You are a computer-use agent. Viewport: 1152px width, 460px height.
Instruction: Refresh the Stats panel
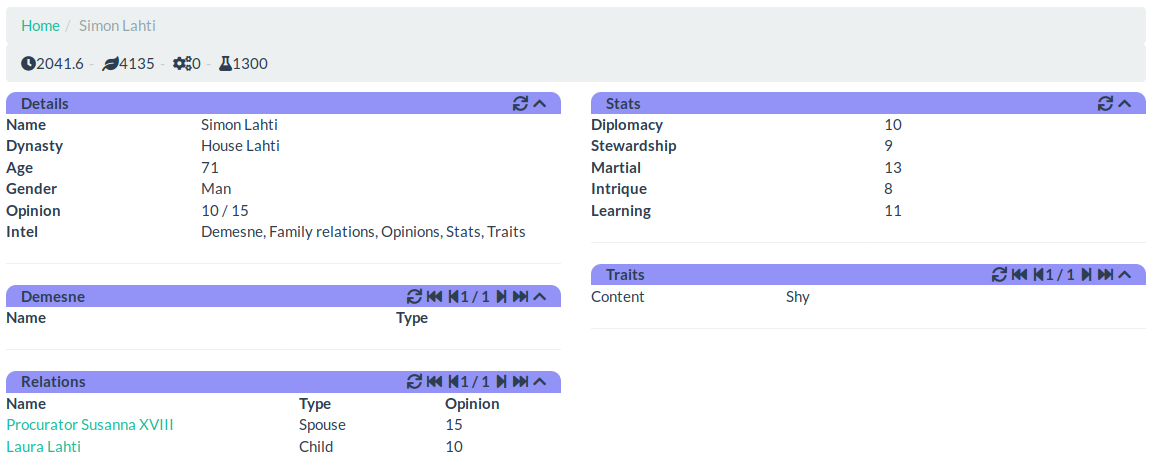[1105, 104]
